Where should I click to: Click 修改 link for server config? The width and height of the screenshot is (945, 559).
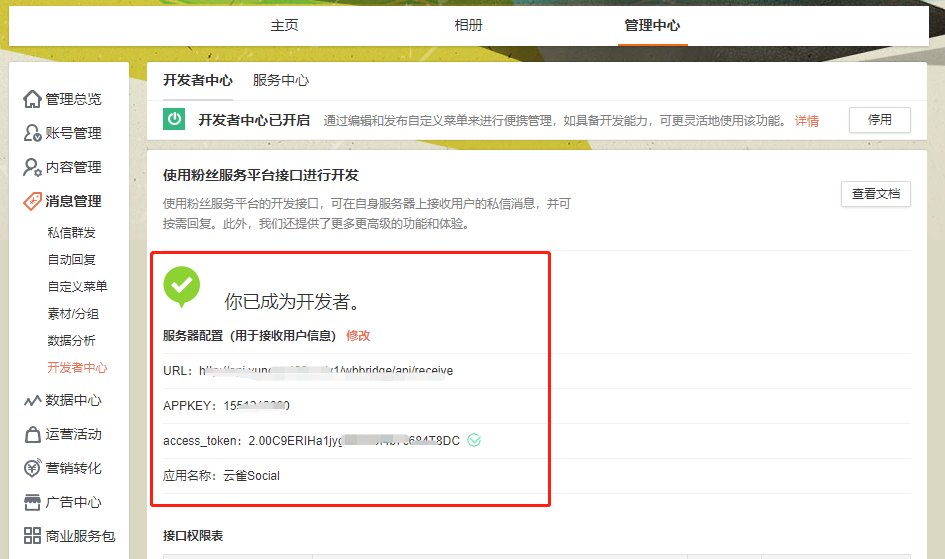coord(358,336)
